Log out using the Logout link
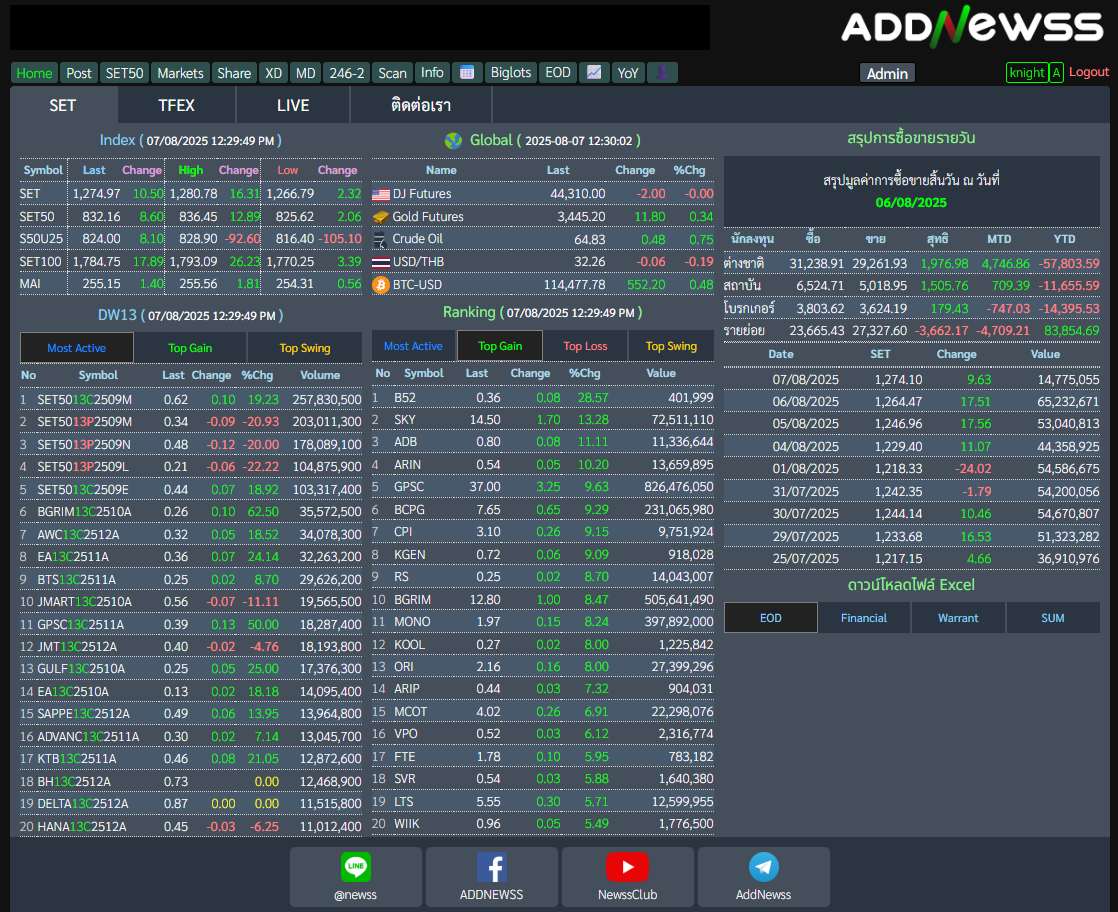 tap(1089, 72)
